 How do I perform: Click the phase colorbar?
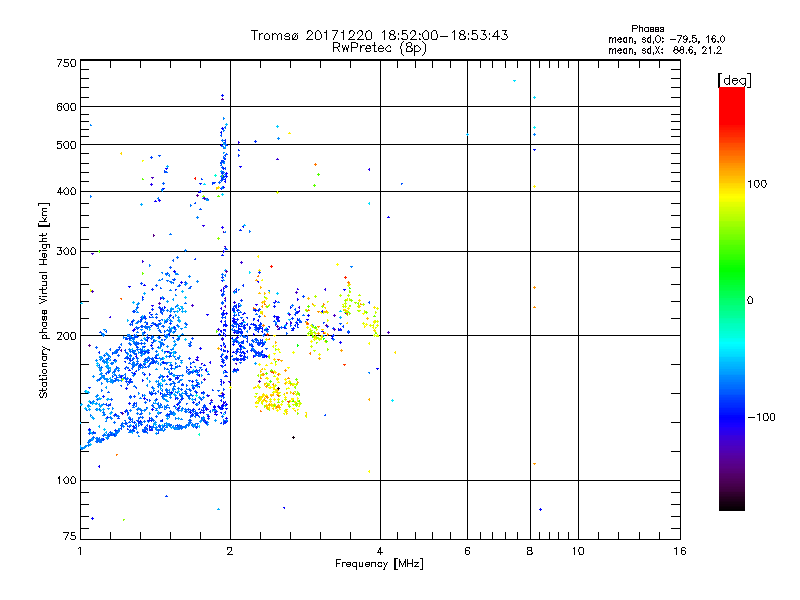pos(732,298)
